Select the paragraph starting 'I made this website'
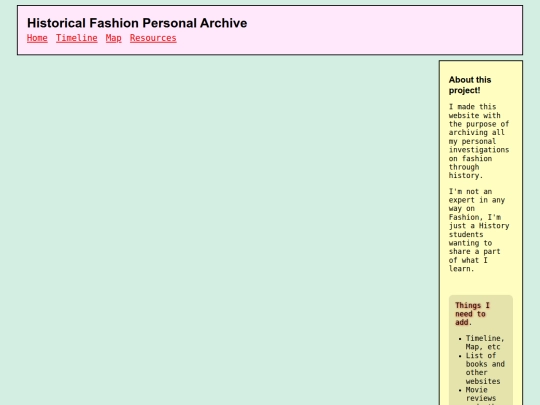The width and height of the screenshot is (540, 405). pos(479,141)
